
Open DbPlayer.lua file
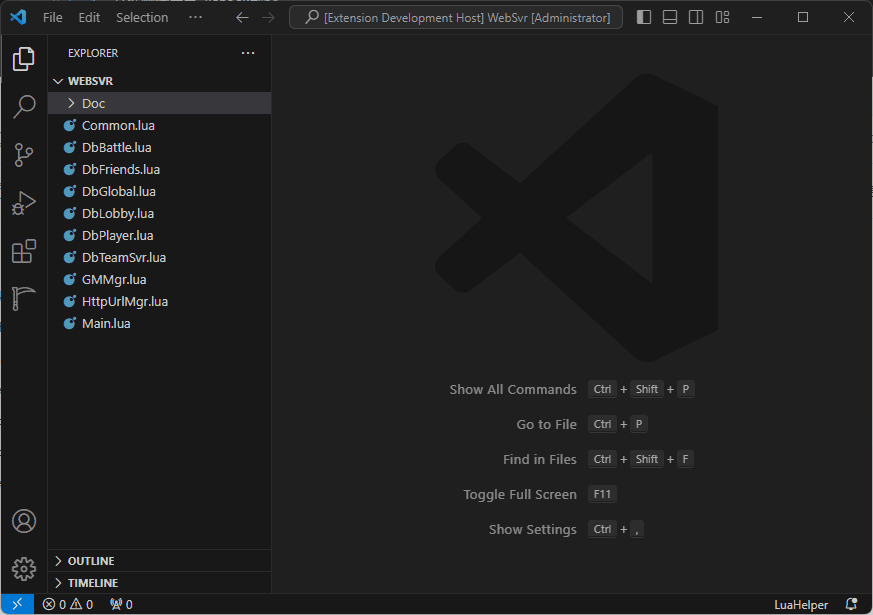click(160, 235)
